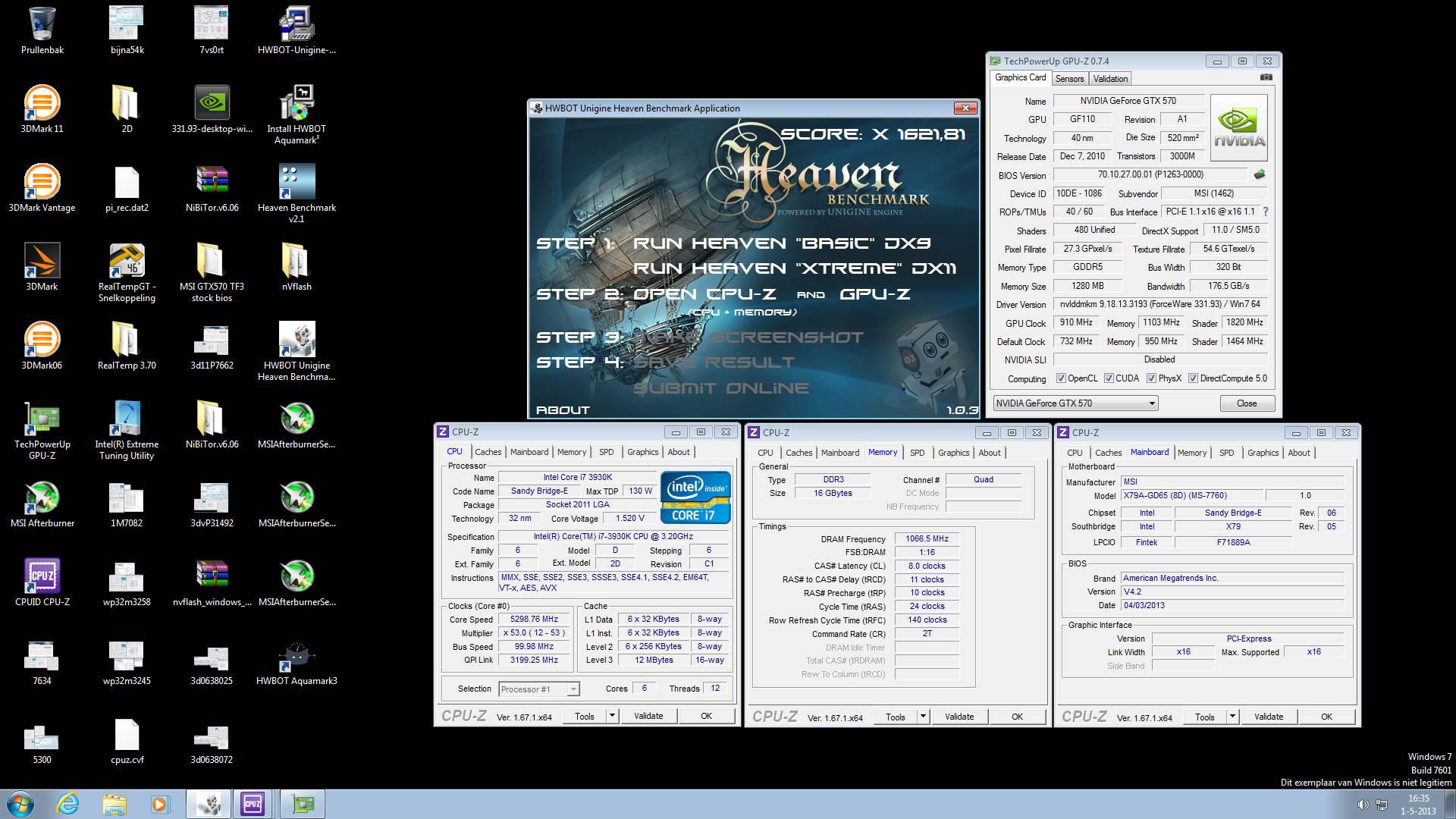Click Close button in GPU-Z
The height and width of the screenshot is (819, 1456).
[x=1247, y=403]
